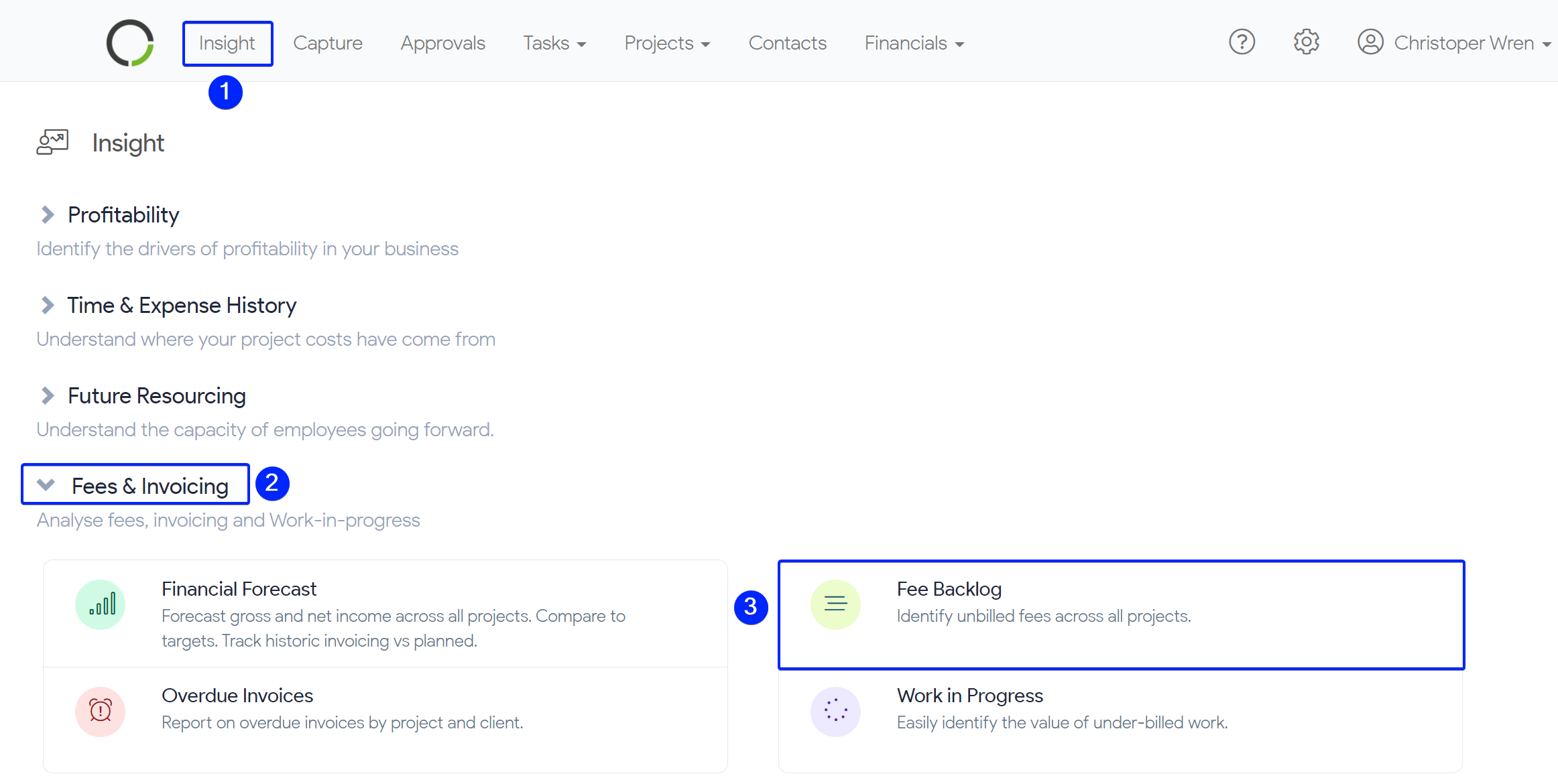Open the Tasks dropdown menu
1558x784 pixels.
[x=554, y=44]
